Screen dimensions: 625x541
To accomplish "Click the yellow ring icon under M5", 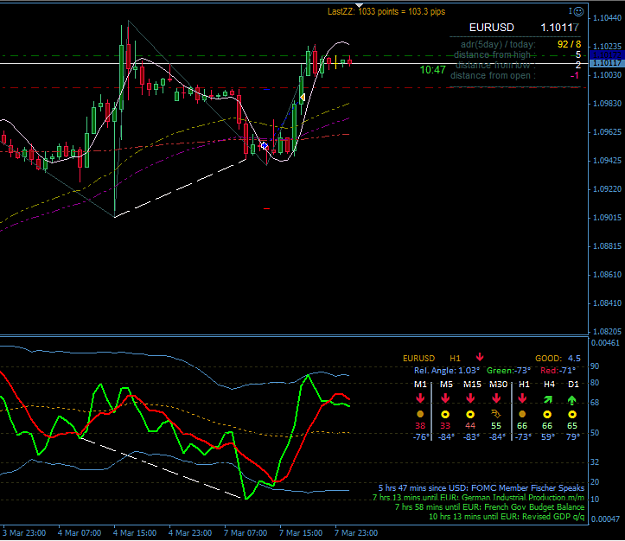I will click(445, 414).
